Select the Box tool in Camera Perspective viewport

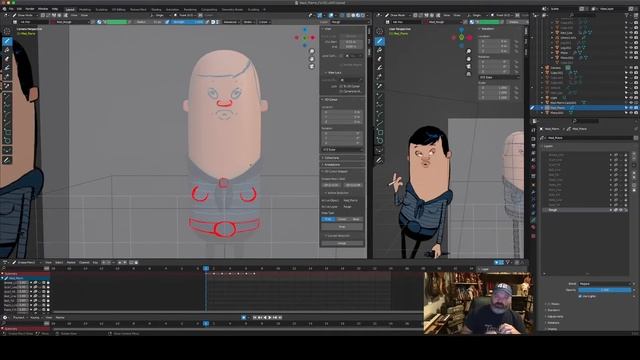pos(7,131)
